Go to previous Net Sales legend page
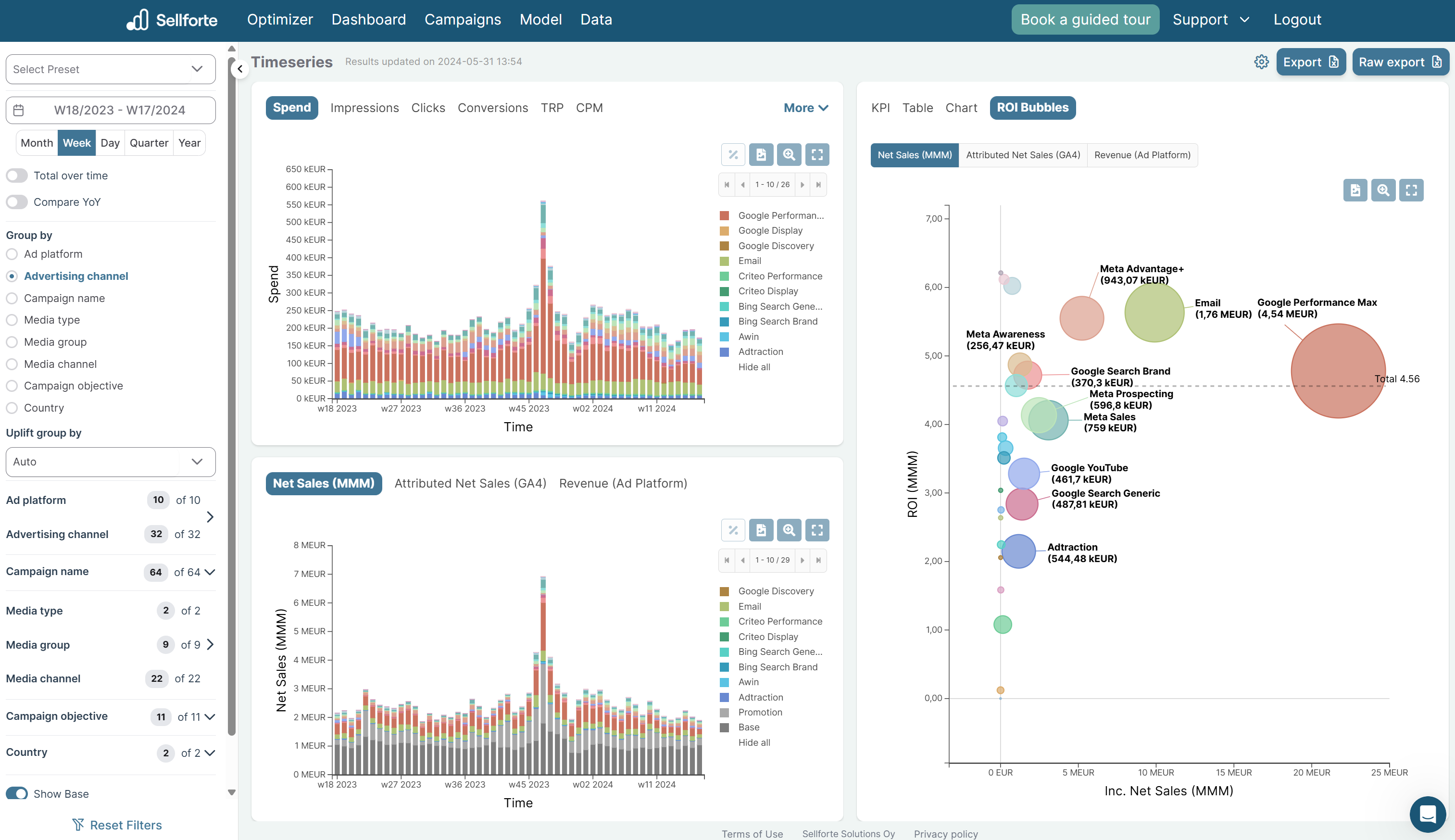Image resolution: width=1455 pixels, height=840 pixels. 742,560
